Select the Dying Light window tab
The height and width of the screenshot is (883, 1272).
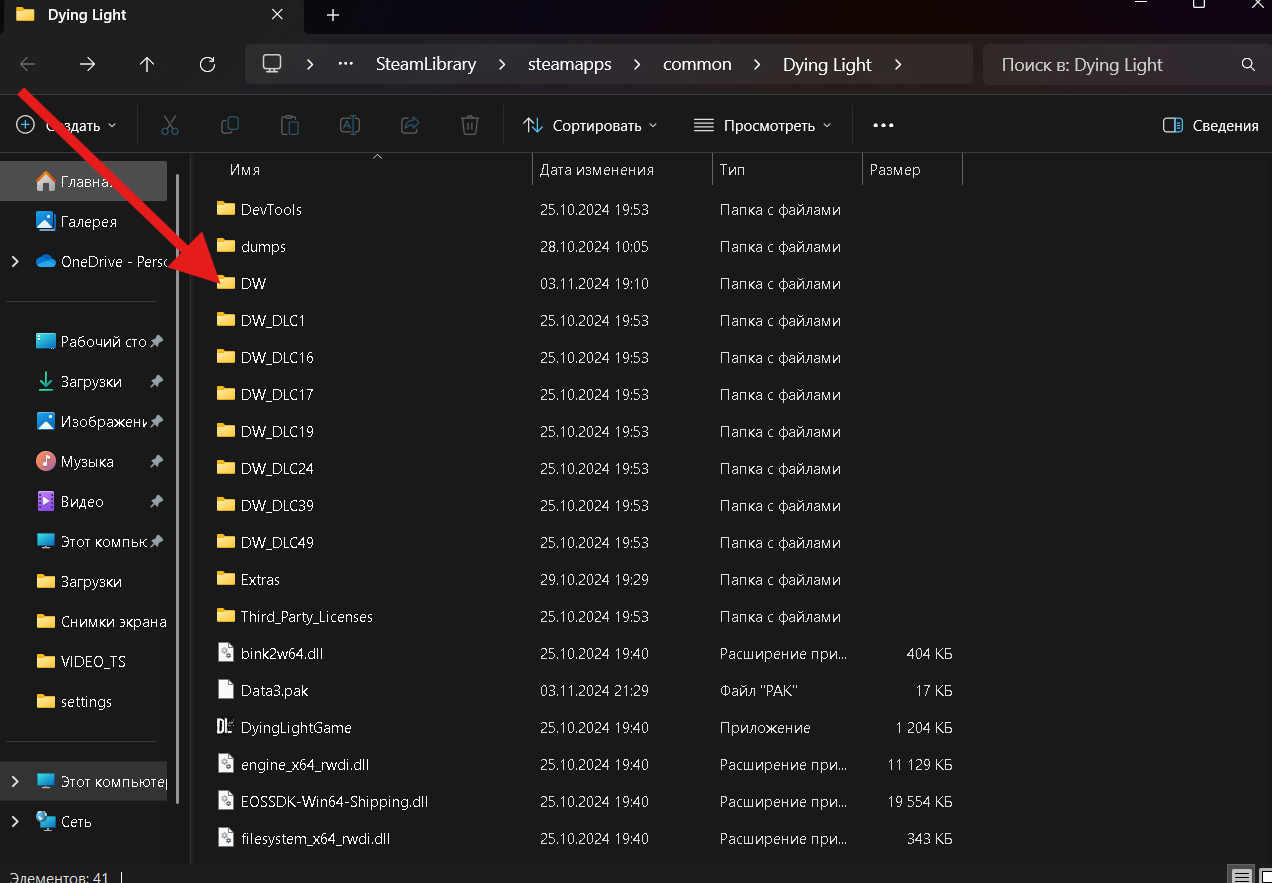155,15
